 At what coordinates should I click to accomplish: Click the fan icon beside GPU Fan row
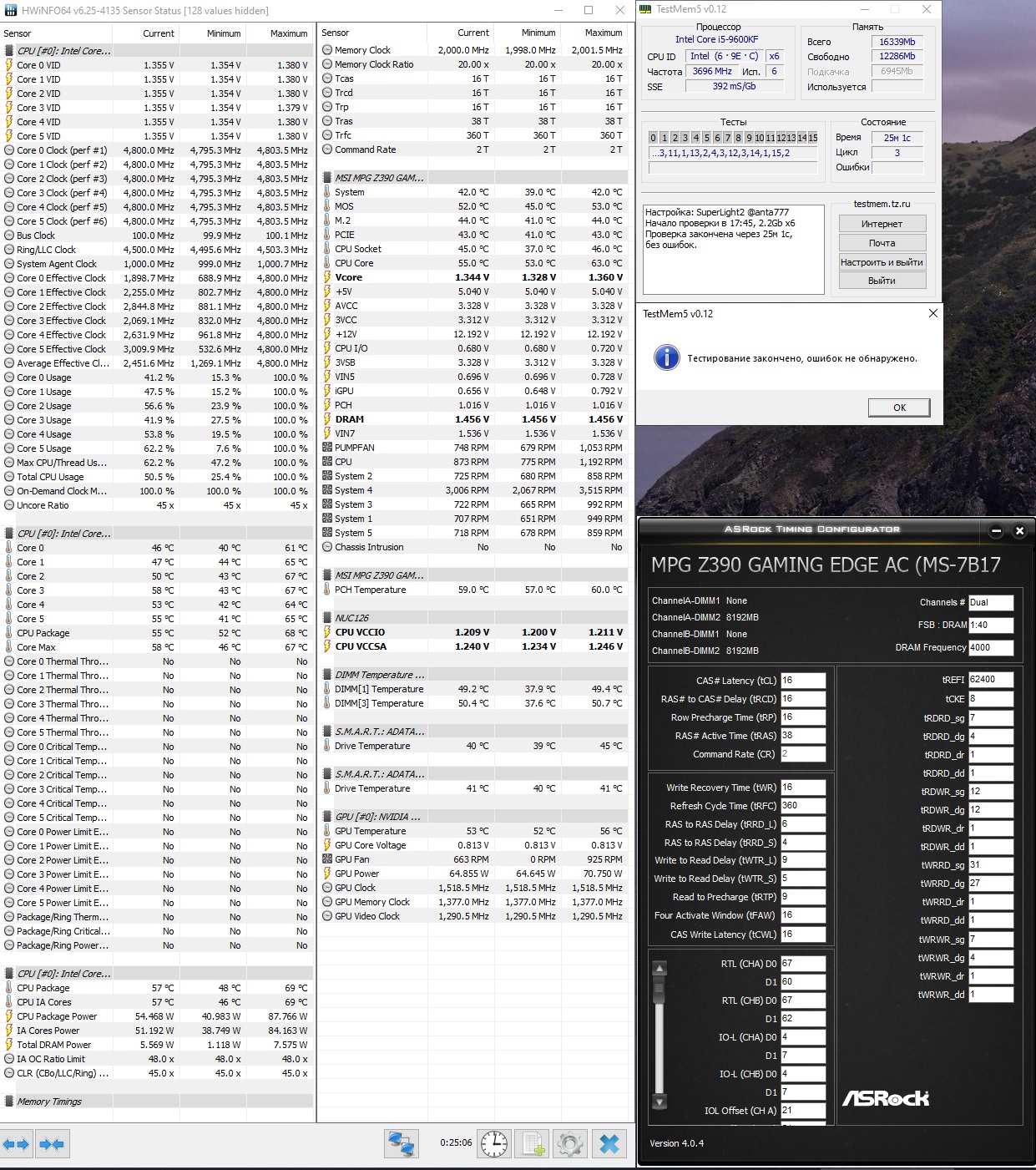click(x=327, y=859)
